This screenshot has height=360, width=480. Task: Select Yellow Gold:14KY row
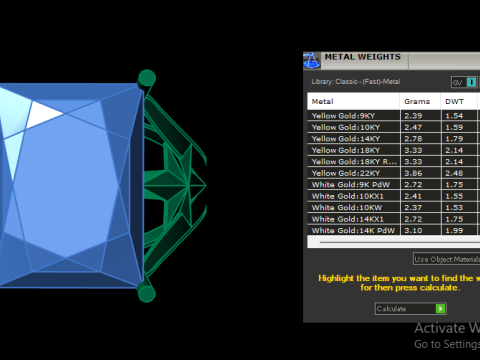click(393, 139)
